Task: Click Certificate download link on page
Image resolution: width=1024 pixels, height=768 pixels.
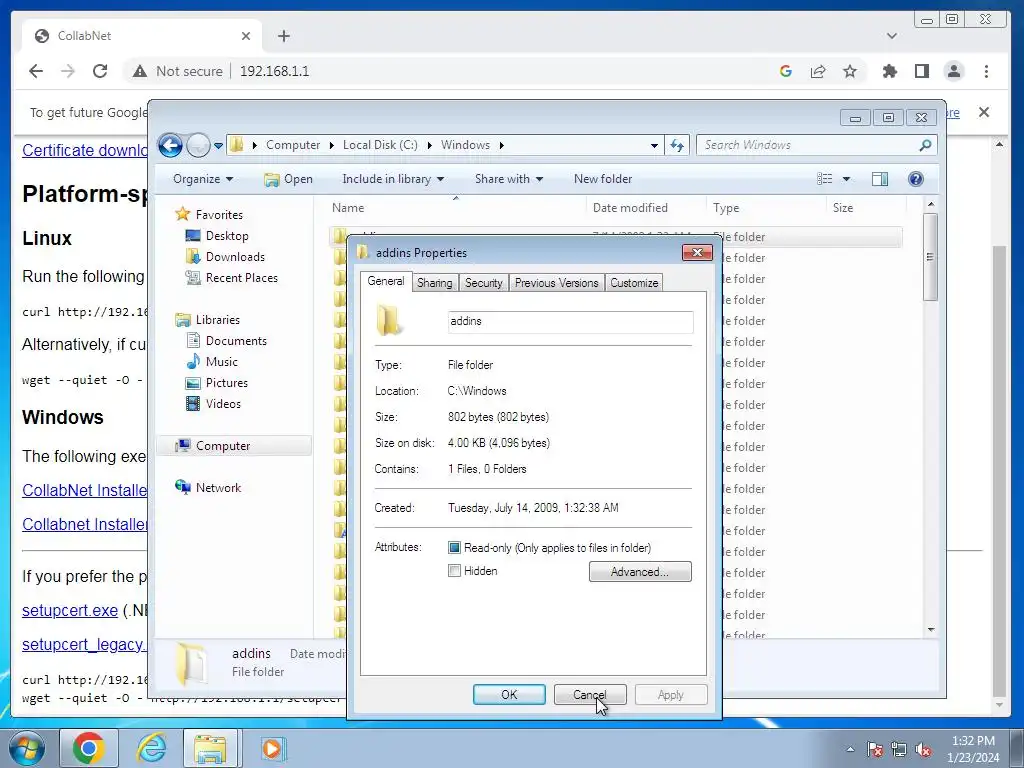Action: click(x=85, y=150)
